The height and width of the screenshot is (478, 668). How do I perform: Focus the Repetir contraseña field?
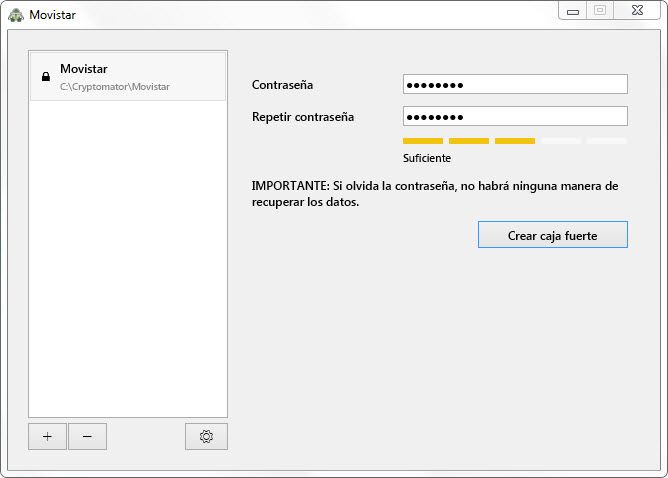click(515, 116)
